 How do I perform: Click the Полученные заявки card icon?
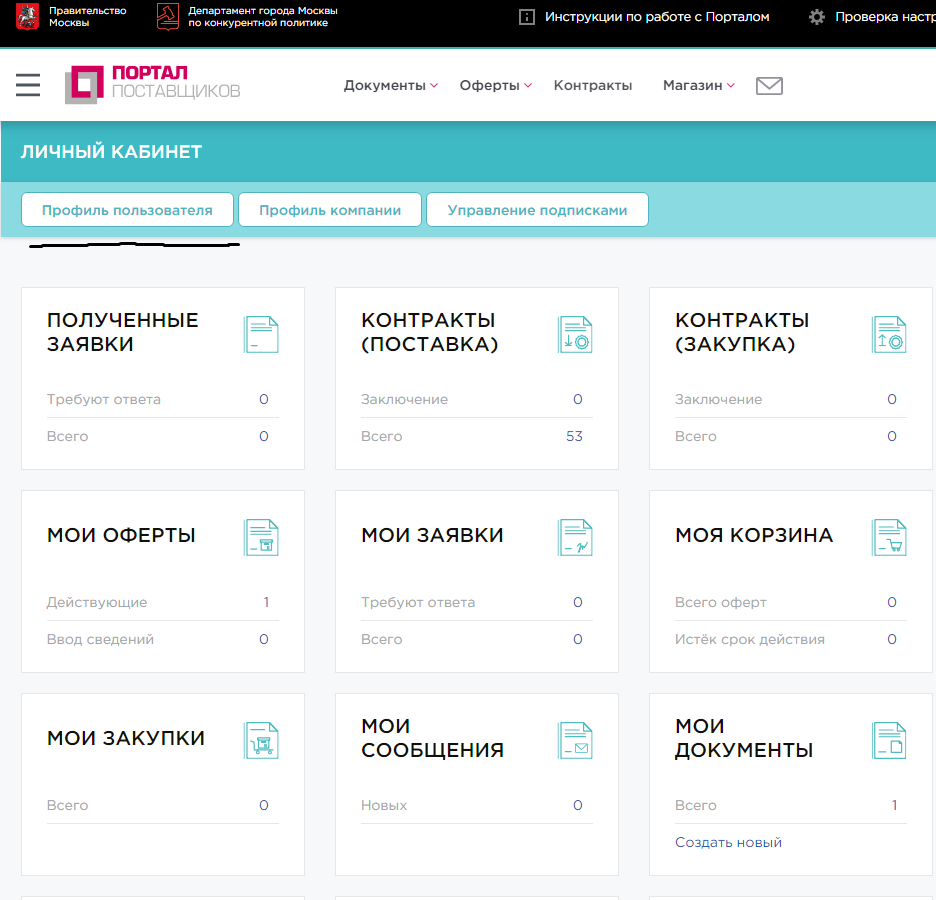[x=261, y=334]
